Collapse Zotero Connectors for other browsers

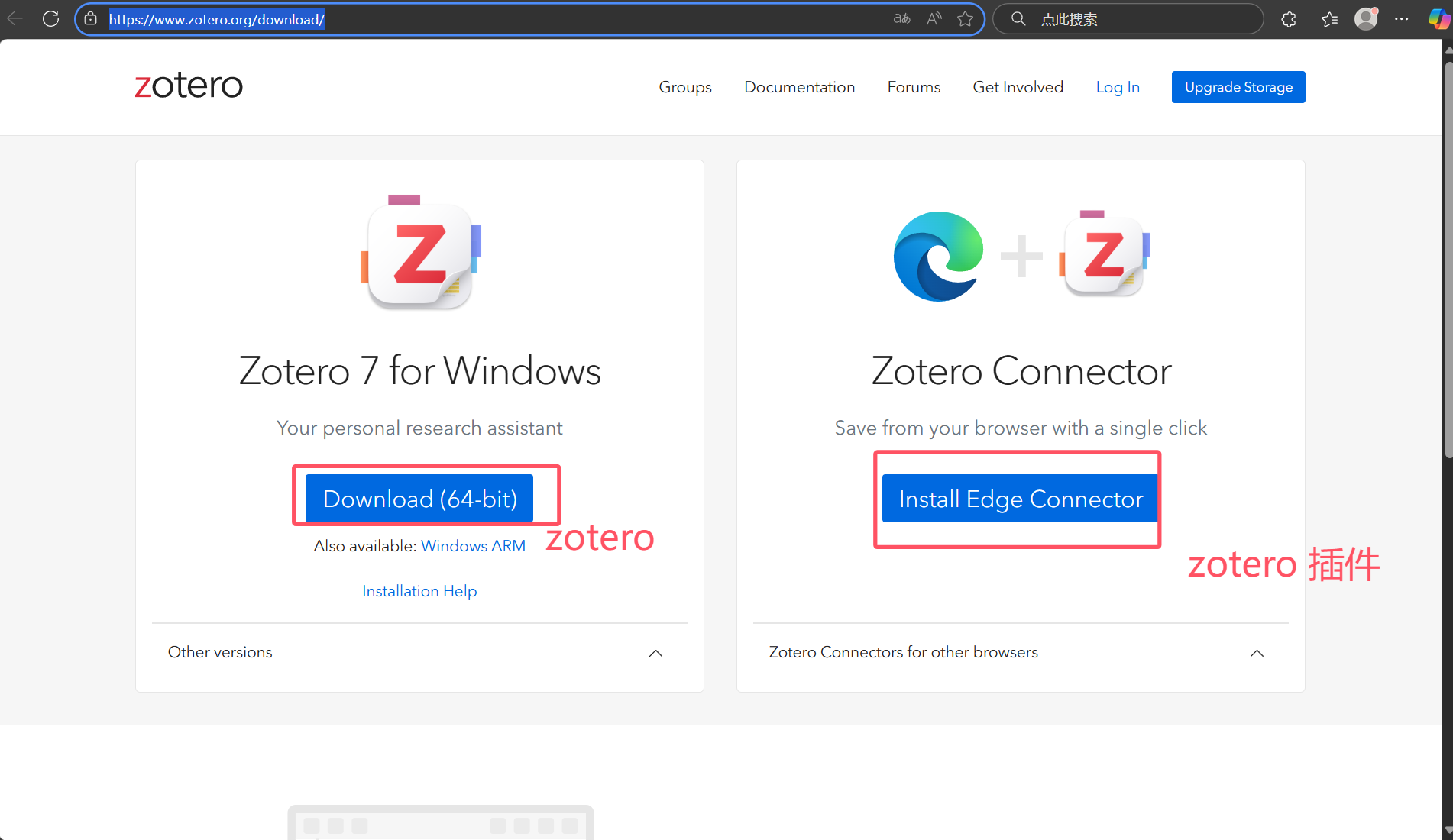click(x=1257, y=654)
